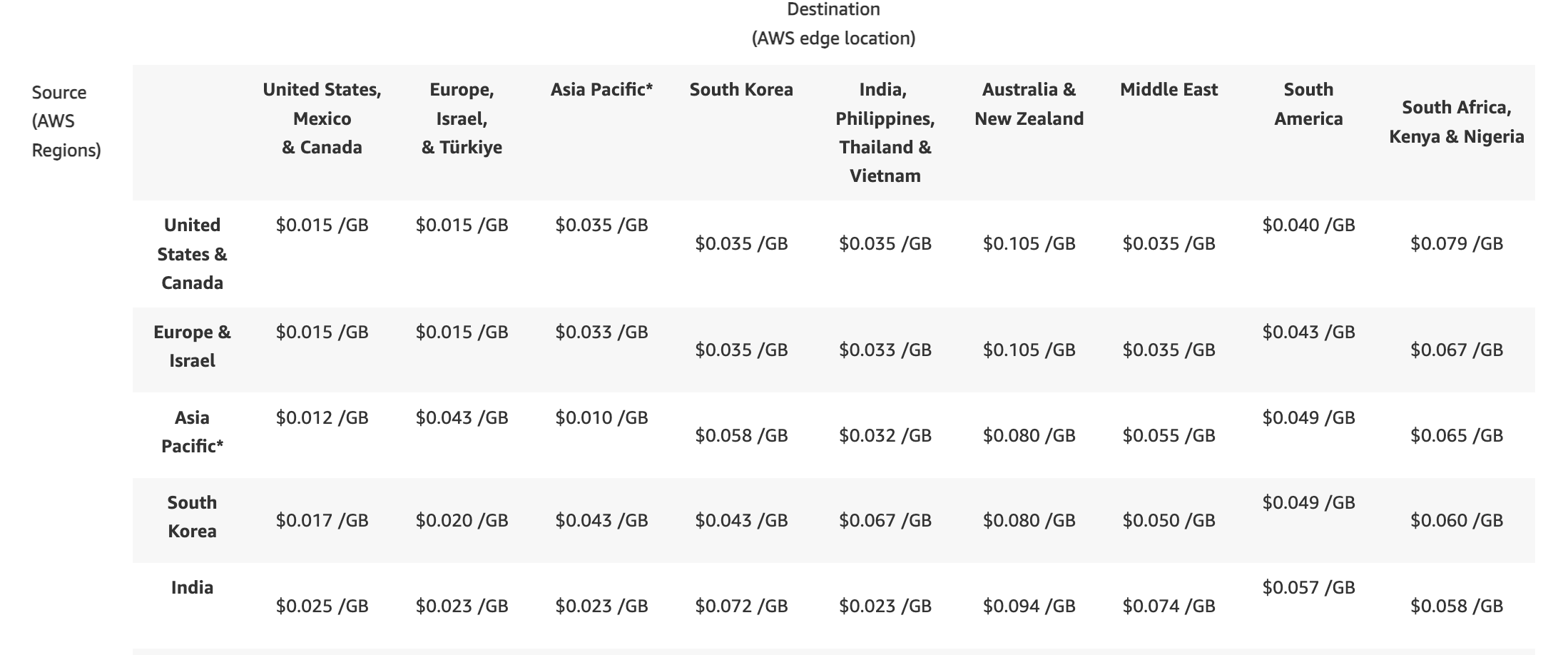Select the India, Philippines, Thailand & Vietnam header
This screenshot has height=655, width=1568.
[x=885, y=133]
